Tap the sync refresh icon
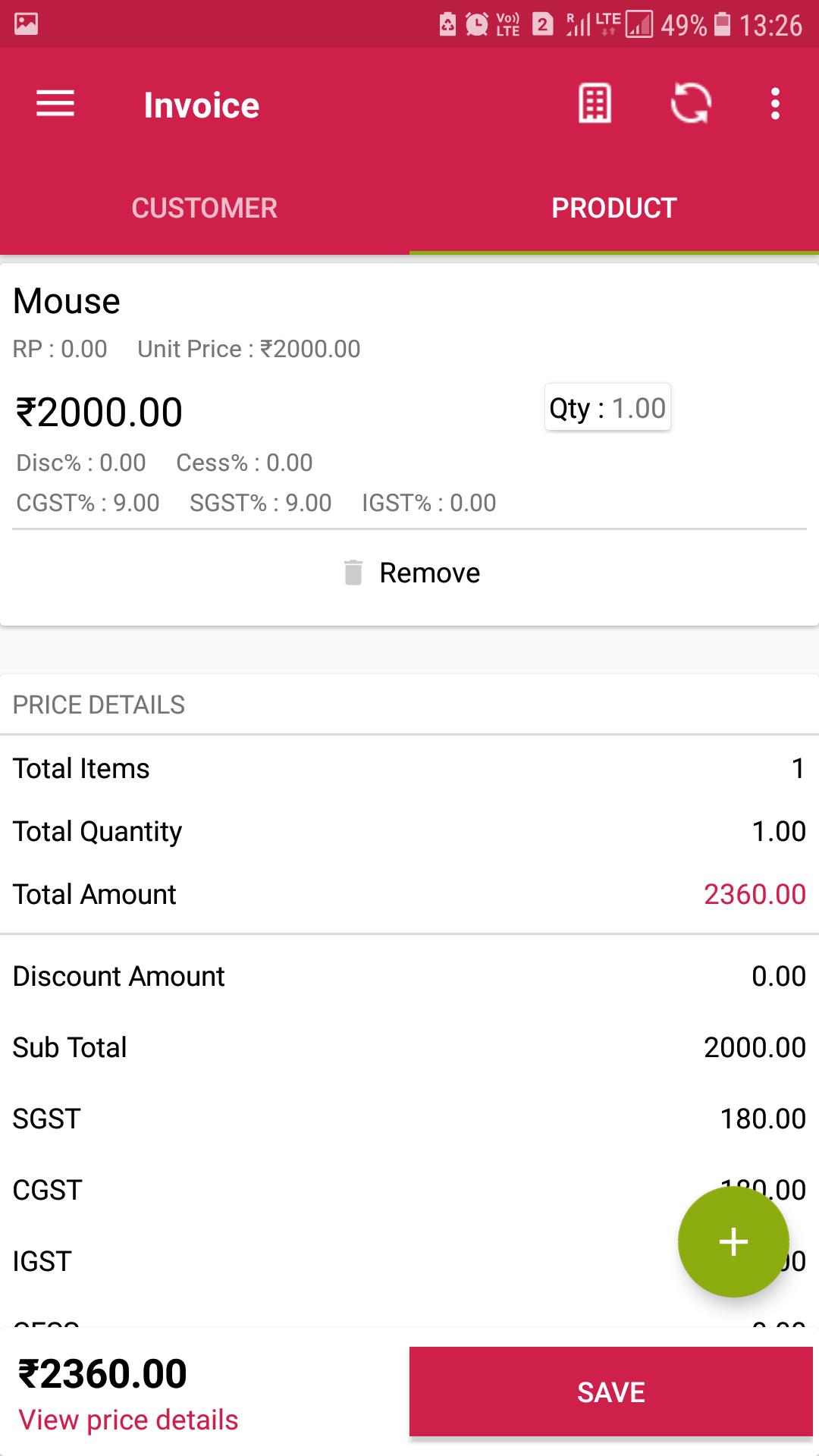Image resolution: width=819 pixels, height=1456 pixels. pos(690,104)
